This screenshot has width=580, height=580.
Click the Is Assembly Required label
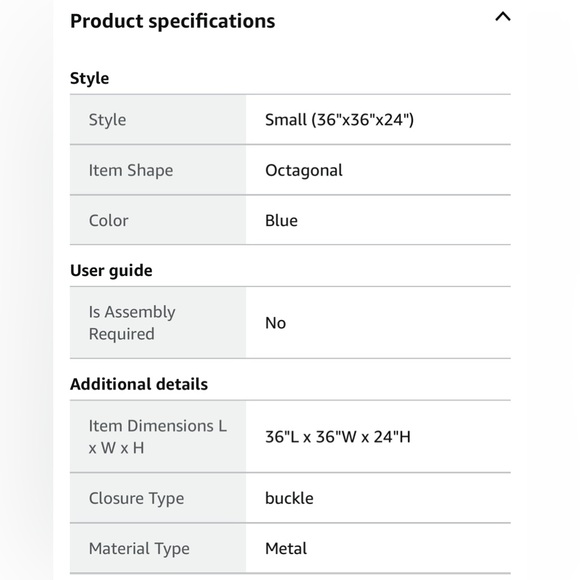pyautogui.click(x=132, y=323)
